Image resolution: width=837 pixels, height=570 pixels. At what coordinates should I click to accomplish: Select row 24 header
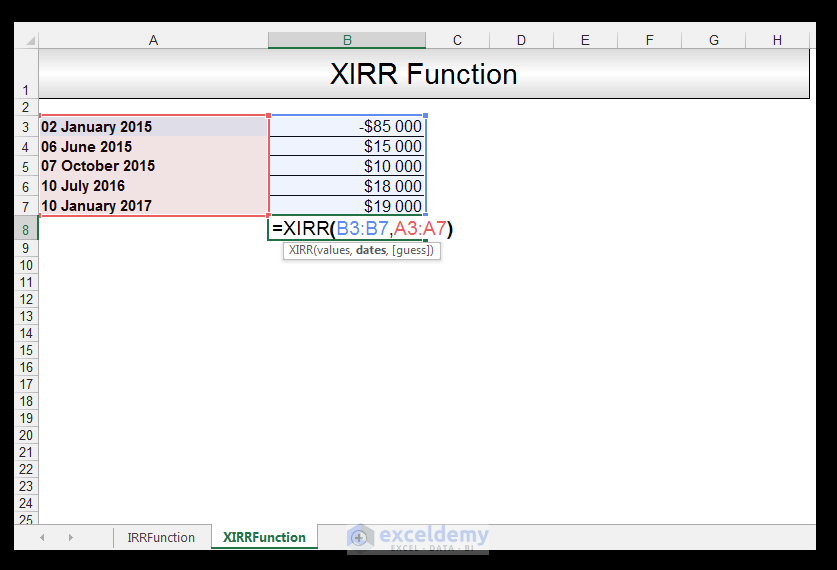pyautogui.click(x=26, y=503)
